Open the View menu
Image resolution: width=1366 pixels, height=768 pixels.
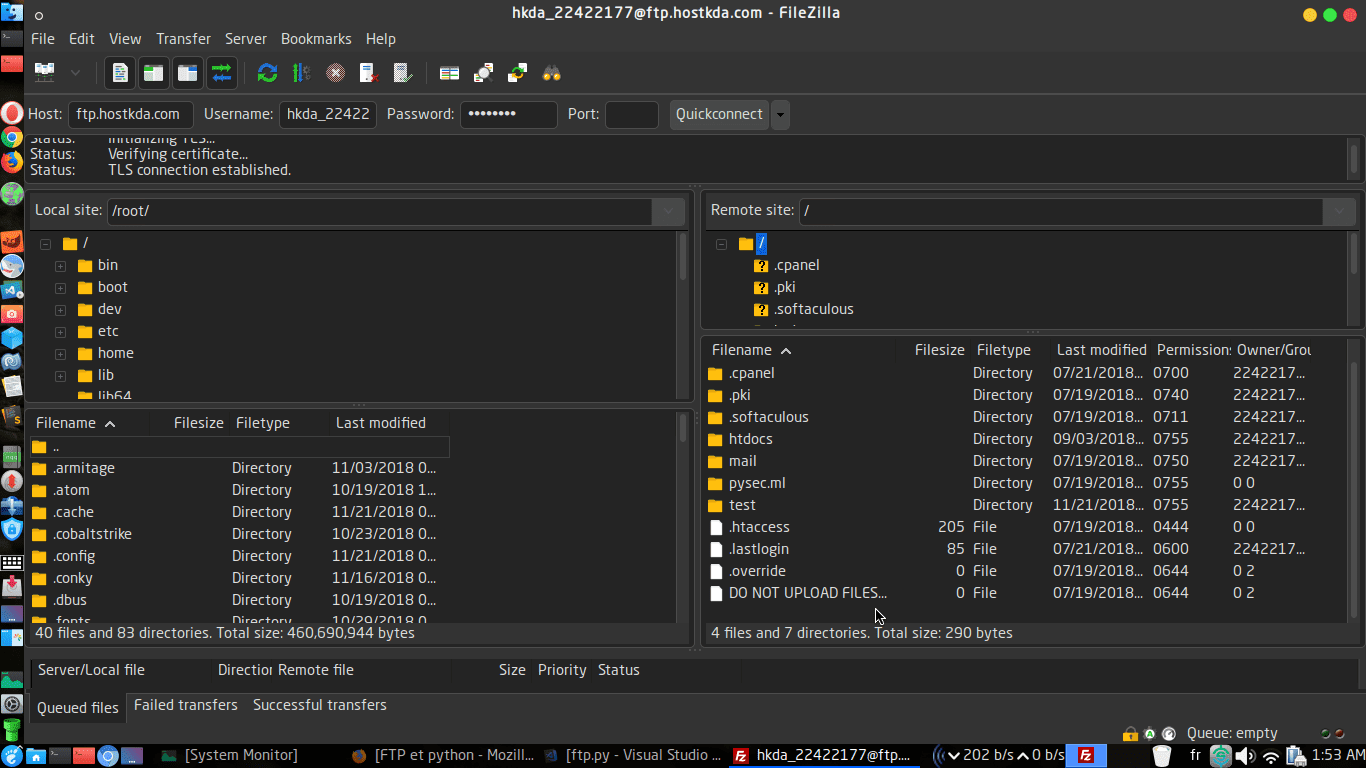pyautogui.click(x=125, y=39)
